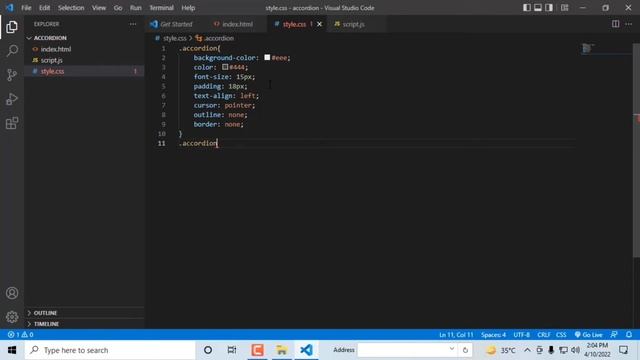
Task: Click the editor minimap preview
Action: pos(587,49)
